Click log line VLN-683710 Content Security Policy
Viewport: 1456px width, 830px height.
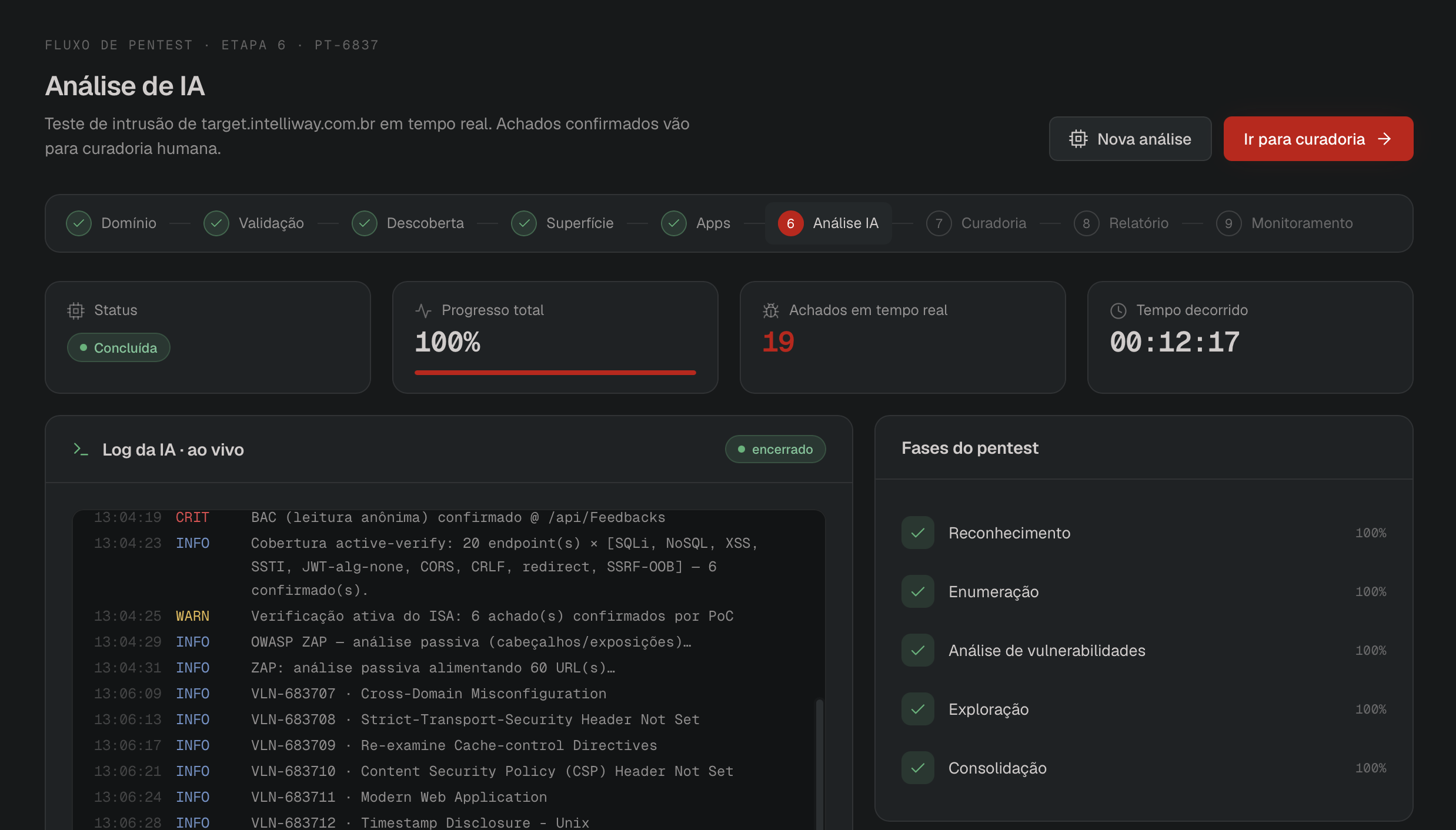[448, 771]
